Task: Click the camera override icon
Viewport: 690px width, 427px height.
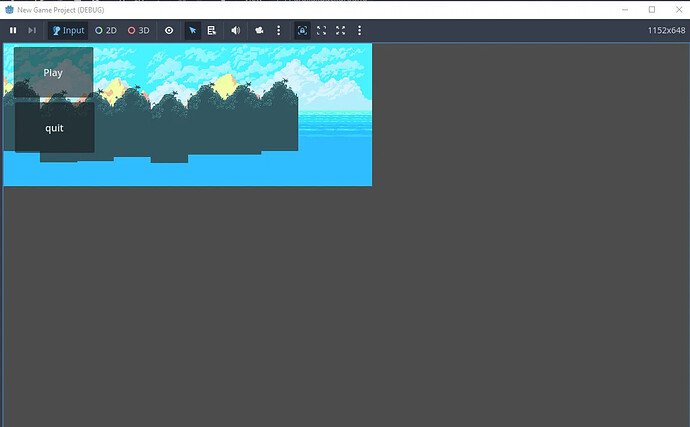Action: [x=260, y=31]
